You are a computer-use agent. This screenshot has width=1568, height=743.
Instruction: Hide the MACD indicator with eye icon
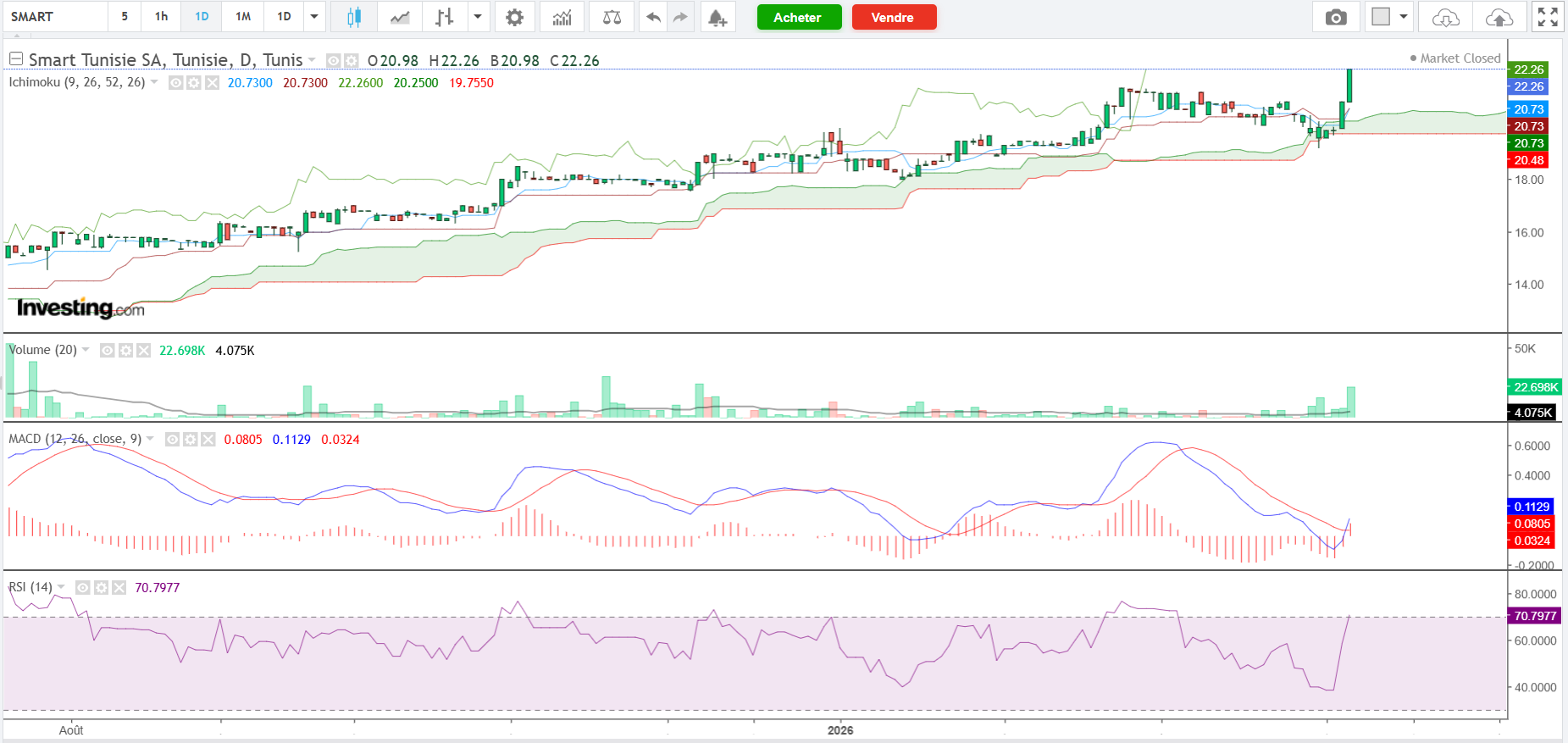coord(173,440)
